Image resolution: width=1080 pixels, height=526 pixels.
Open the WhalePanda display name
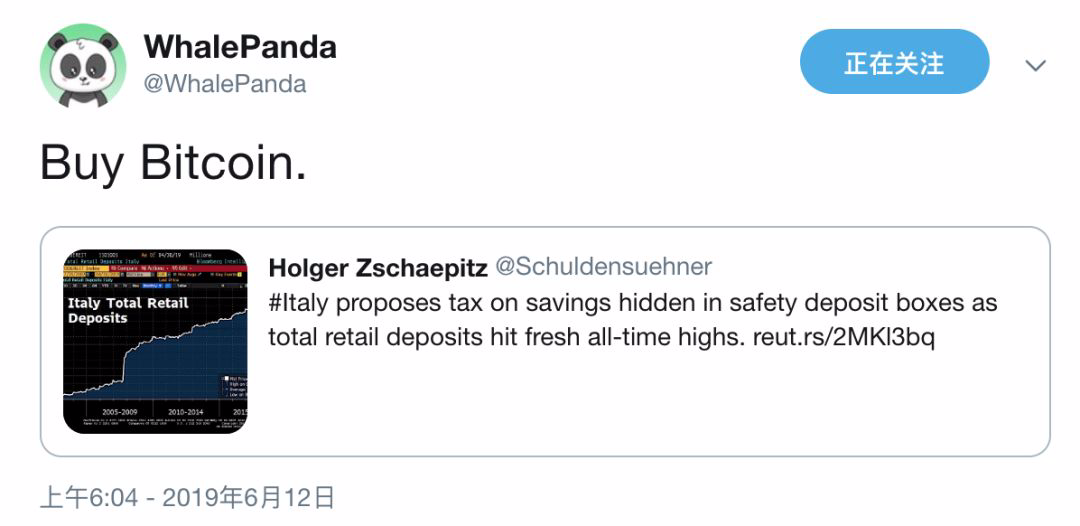[x=240, y=47]
